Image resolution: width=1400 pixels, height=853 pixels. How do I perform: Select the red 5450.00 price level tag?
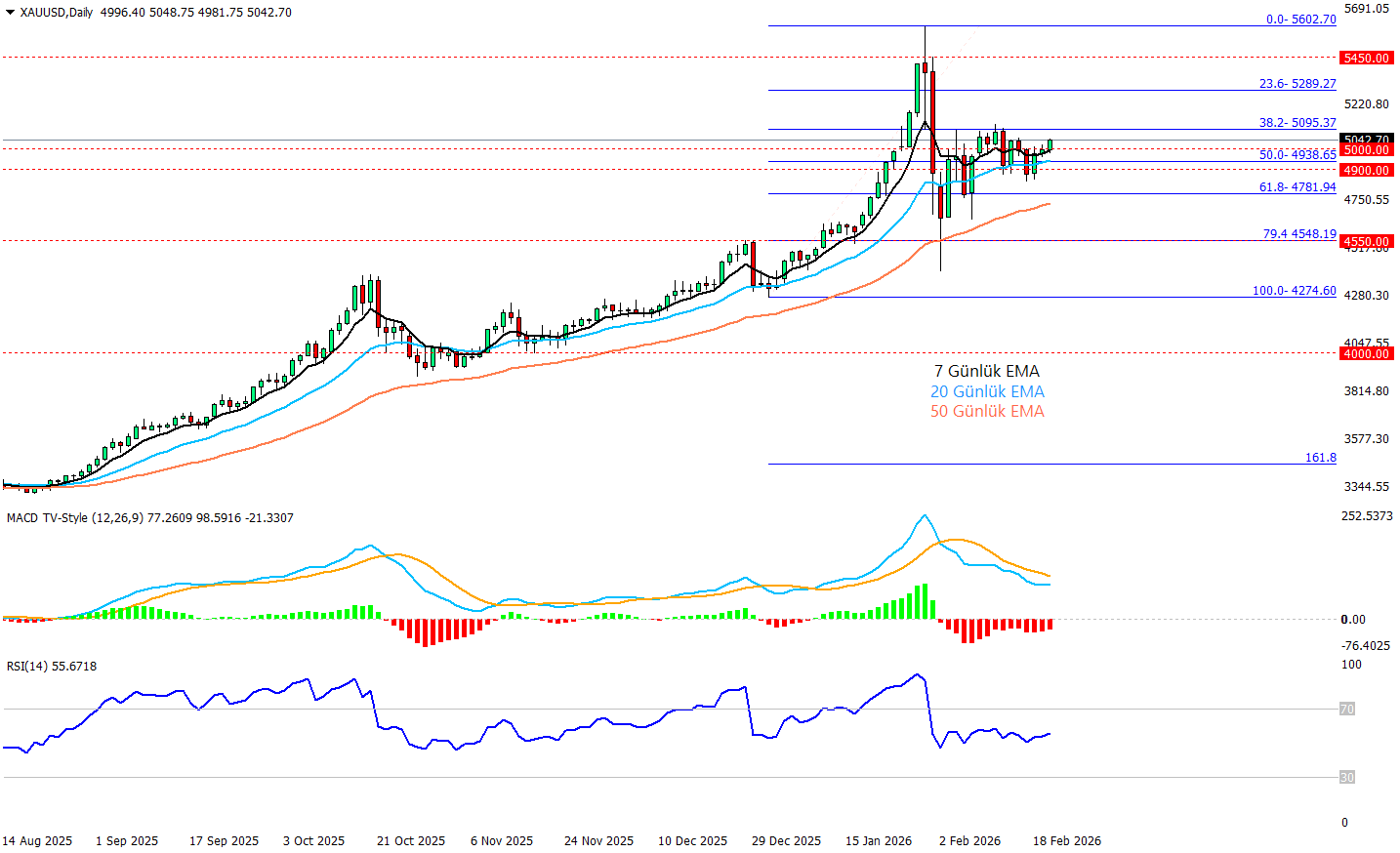1365,59
